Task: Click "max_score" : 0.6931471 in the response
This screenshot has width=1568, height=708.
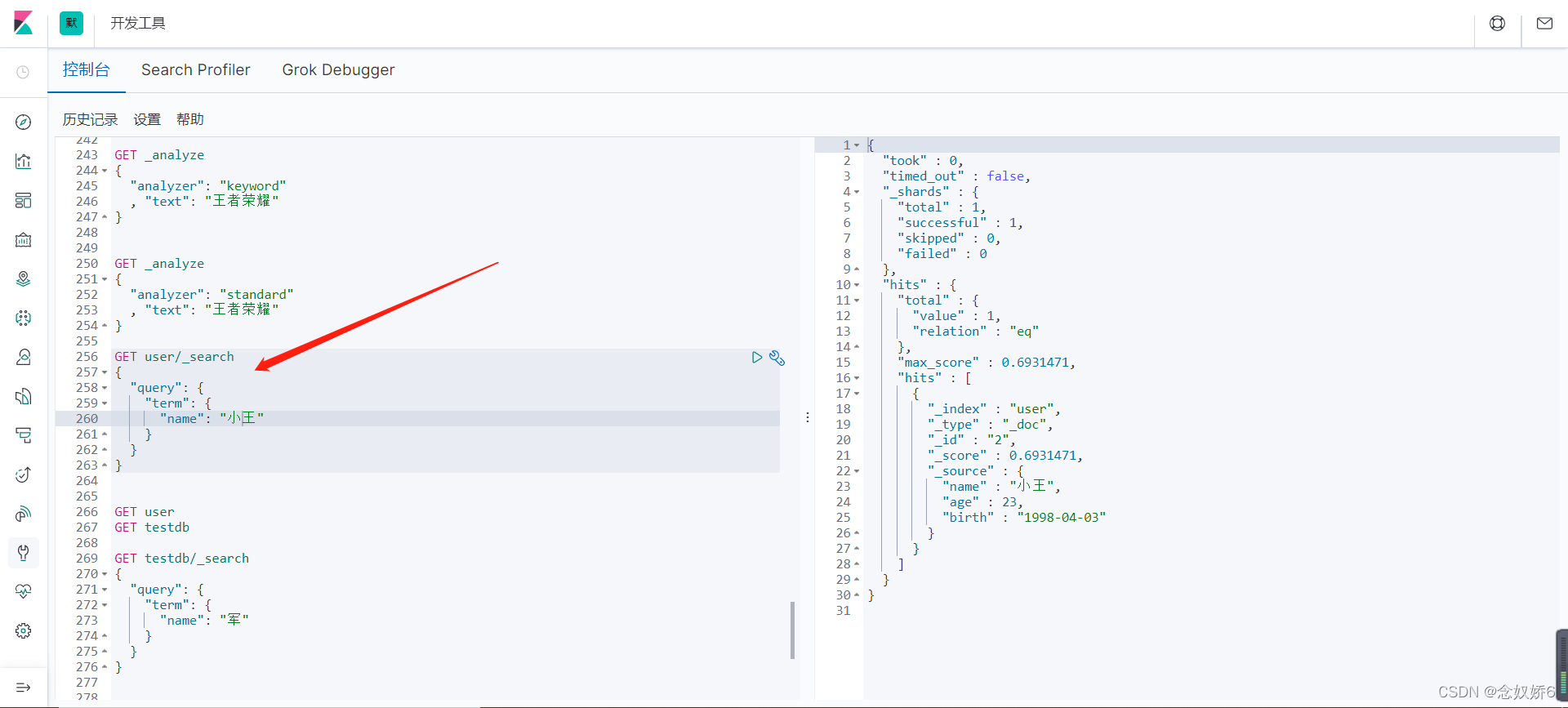Action: pyautogui.click(x=986, y=363)
